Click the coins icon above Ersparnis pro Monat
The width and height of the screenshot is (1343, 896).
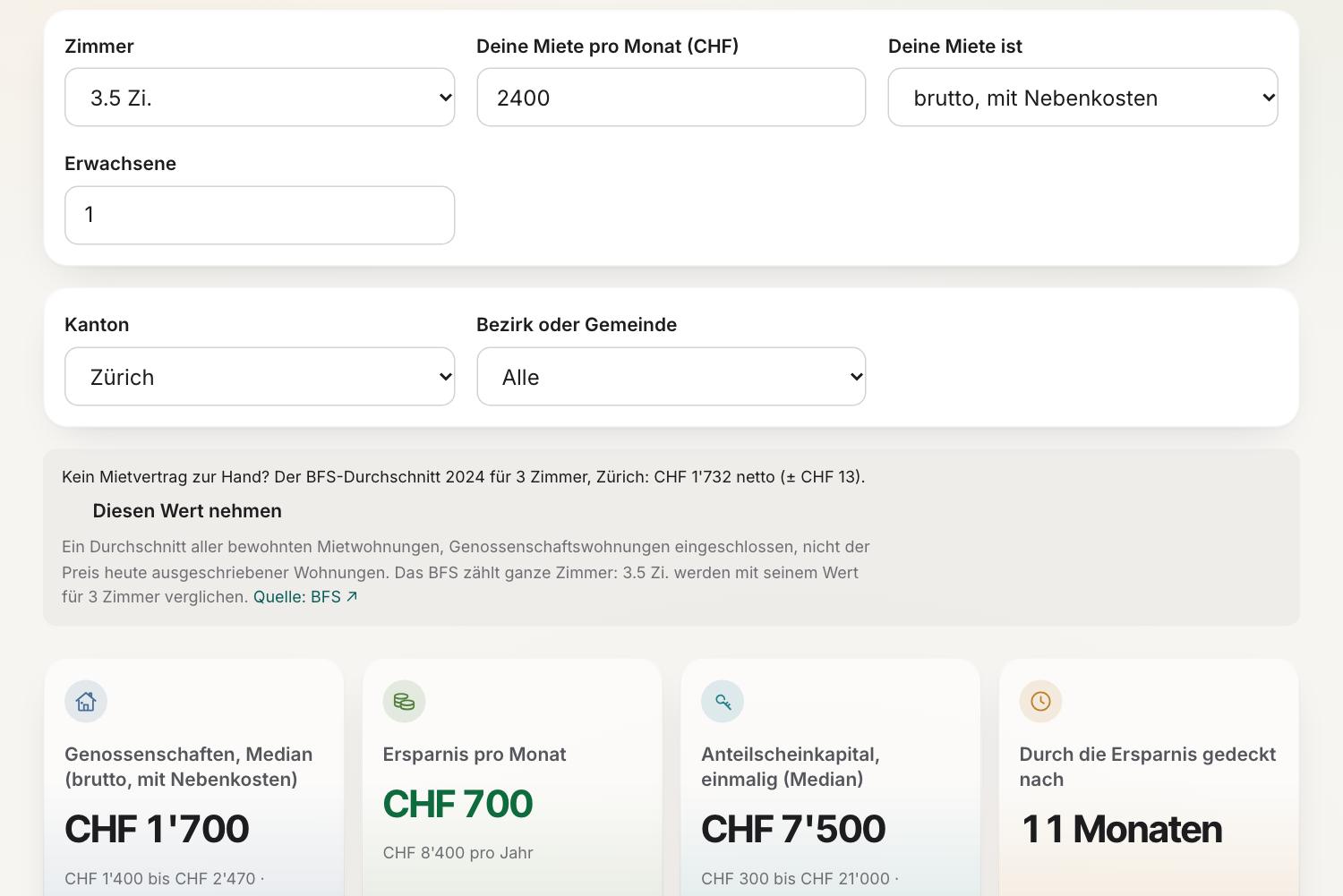tap(404, 701)
